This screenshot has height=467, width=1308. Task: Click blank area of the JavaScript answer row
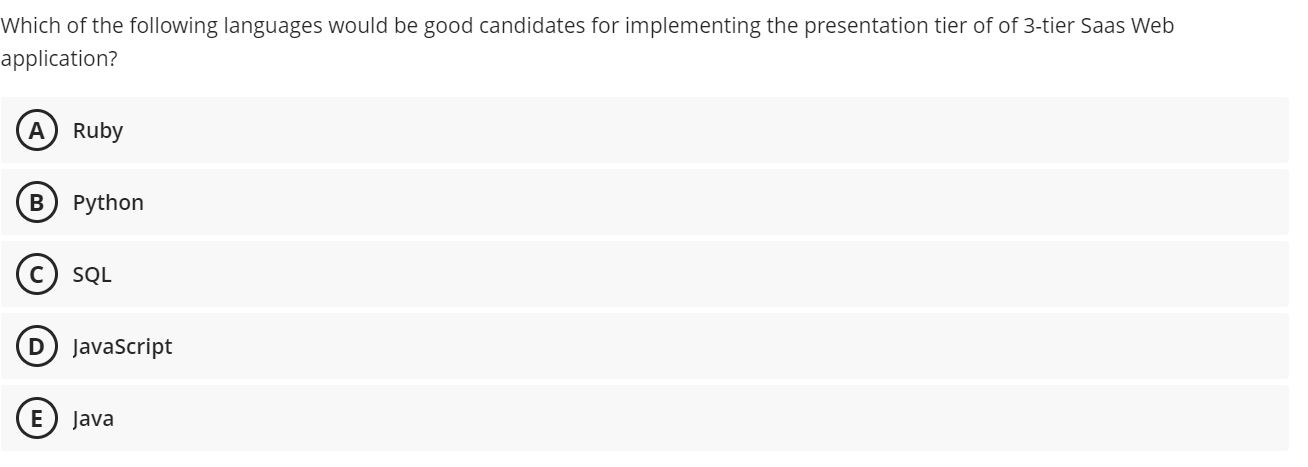coord(700,346)
